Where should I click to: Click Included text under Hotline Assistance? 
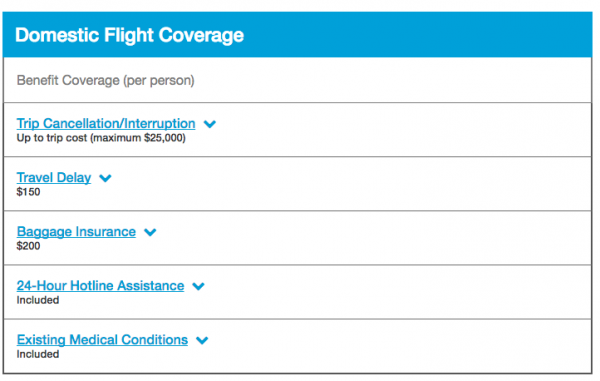[38, 300]
